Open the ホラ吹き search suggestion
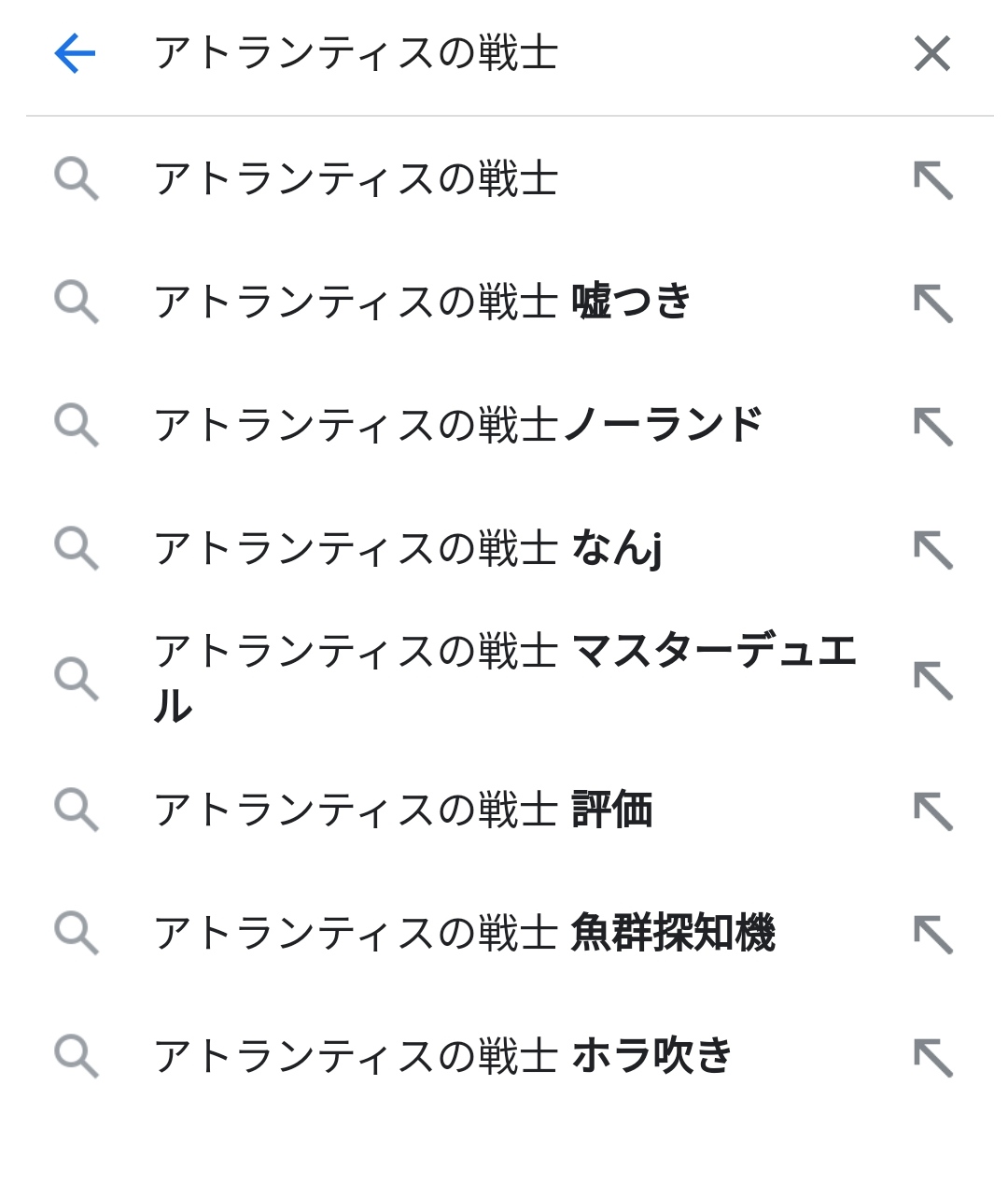 pos(442,1056)
